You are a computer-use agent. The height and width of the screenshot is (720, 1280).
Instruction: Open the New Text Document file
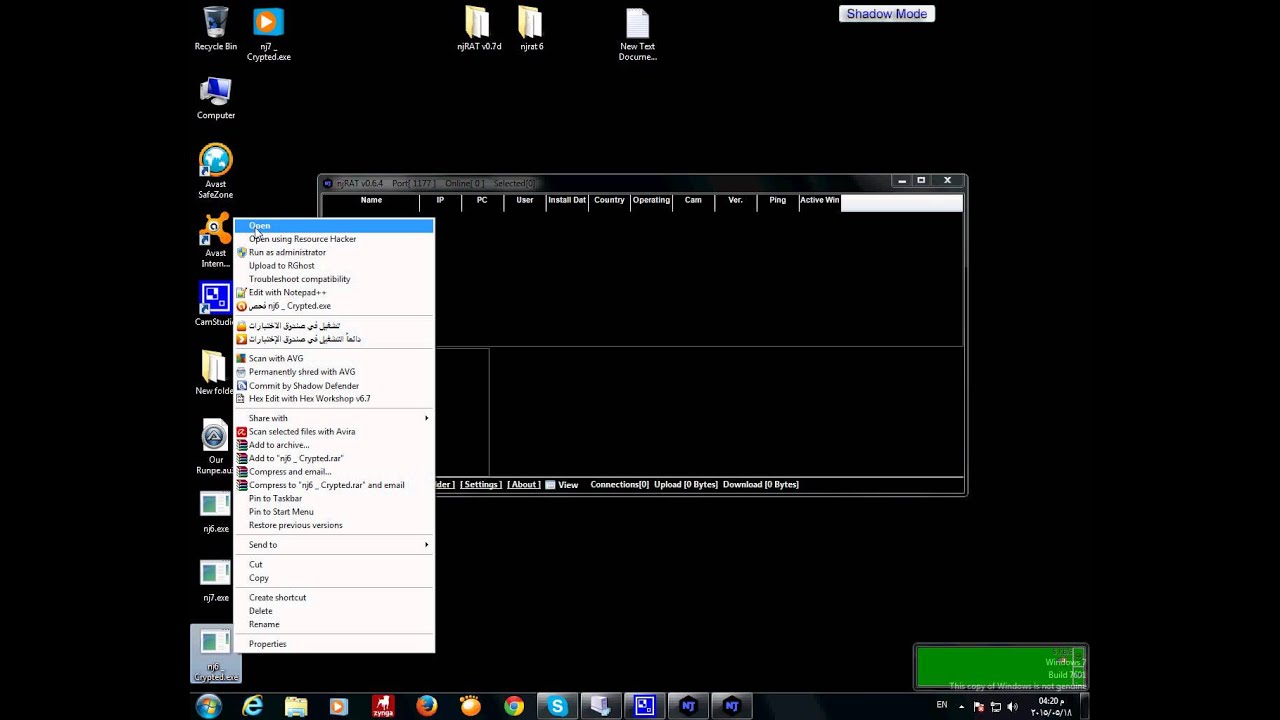tap(637, 35)
